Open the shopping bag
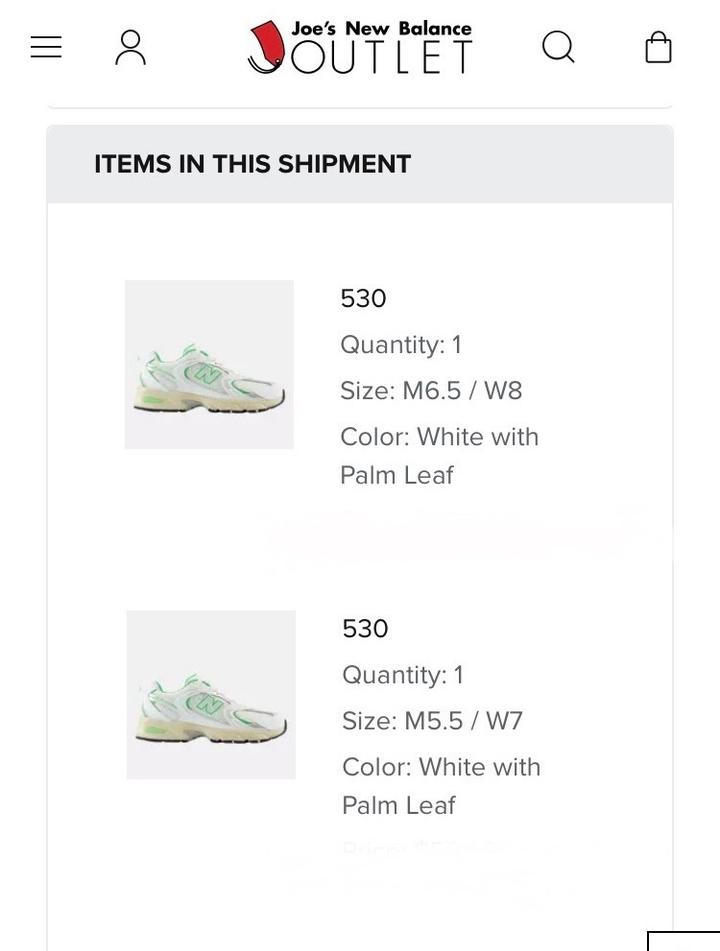This screenshot has width=720, height=951. tap(658, 47)
